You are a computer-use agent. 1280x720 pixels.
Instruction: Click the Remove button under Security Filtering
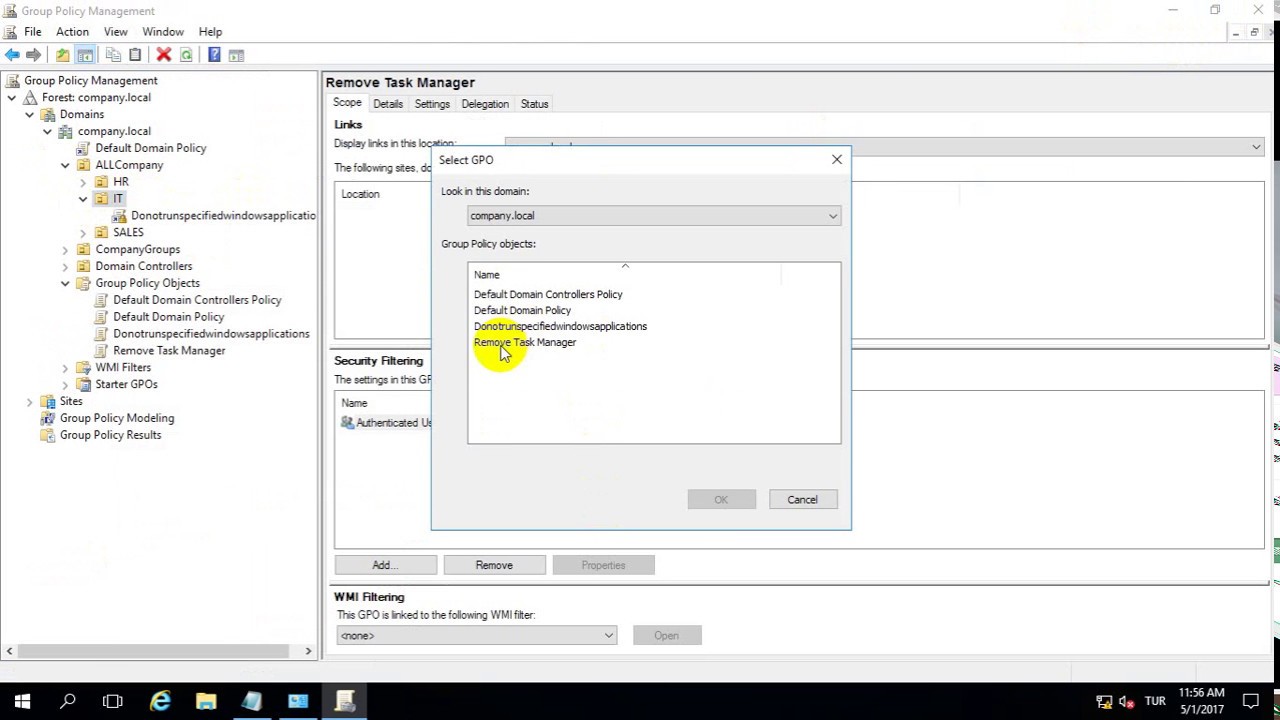coord(494,565)
